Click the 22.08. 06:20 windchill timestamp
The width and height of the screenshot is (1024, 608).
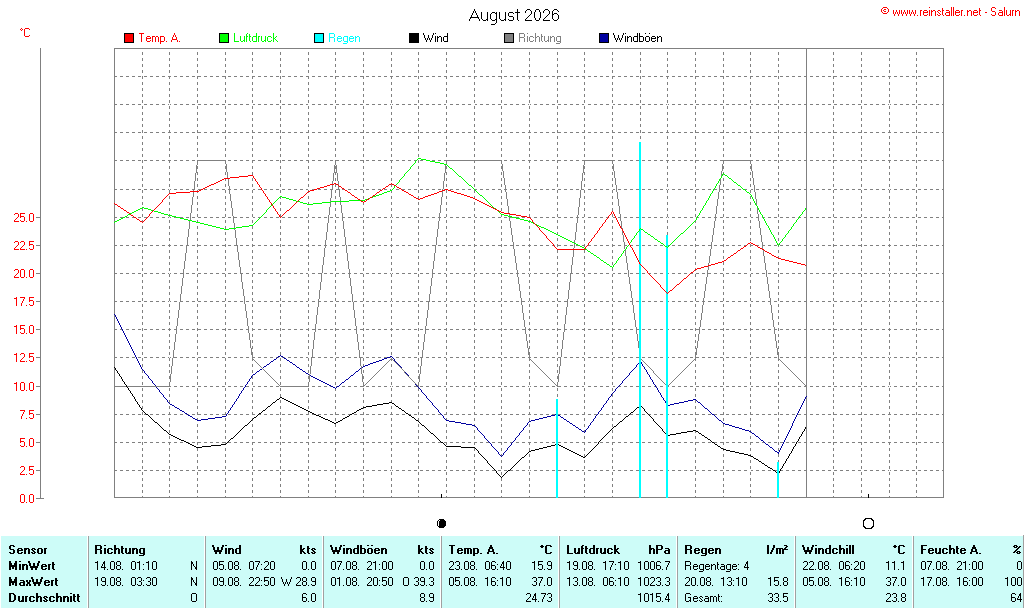(x=834, y=566)
